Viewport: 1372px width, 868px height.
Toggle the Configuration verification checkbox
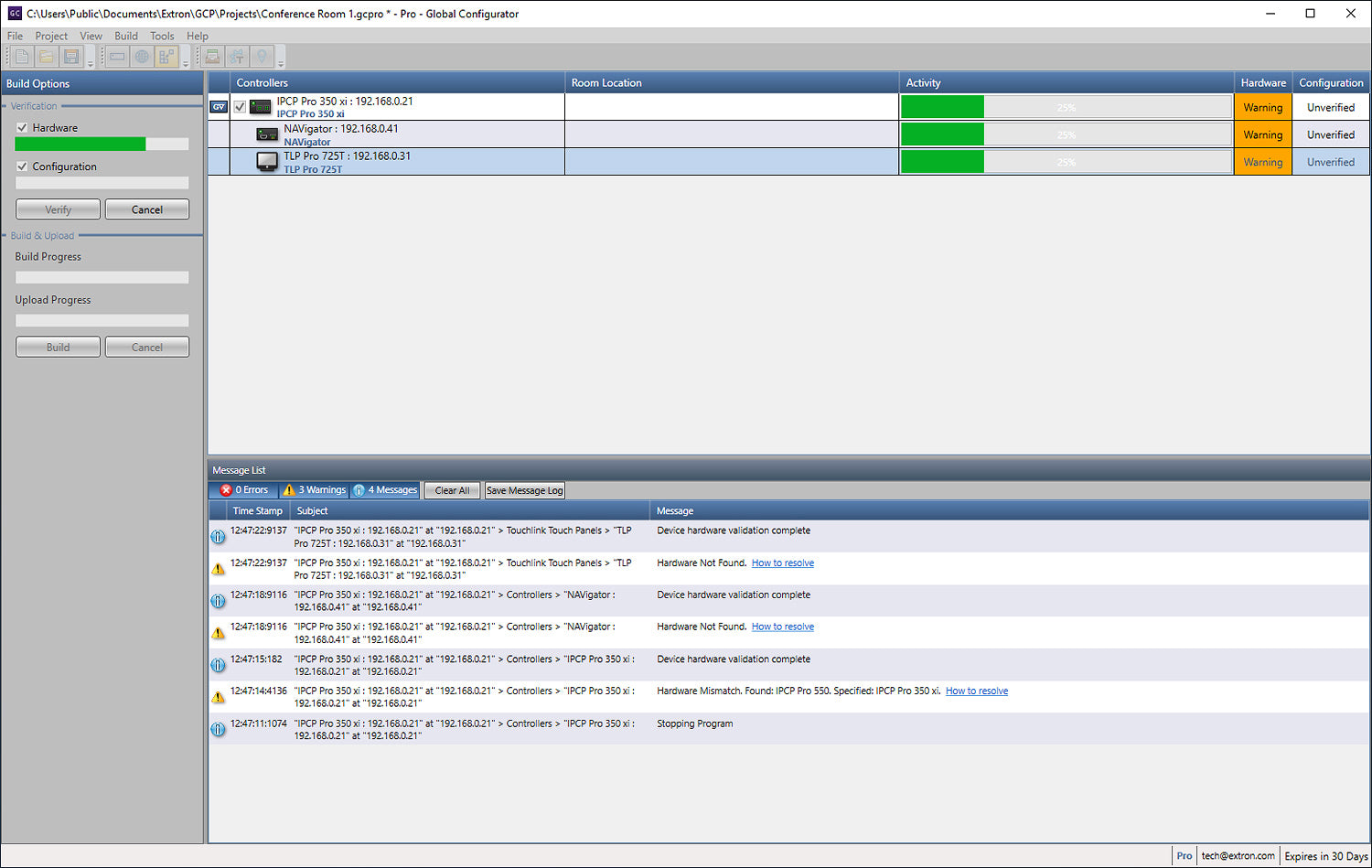(22, 166)
